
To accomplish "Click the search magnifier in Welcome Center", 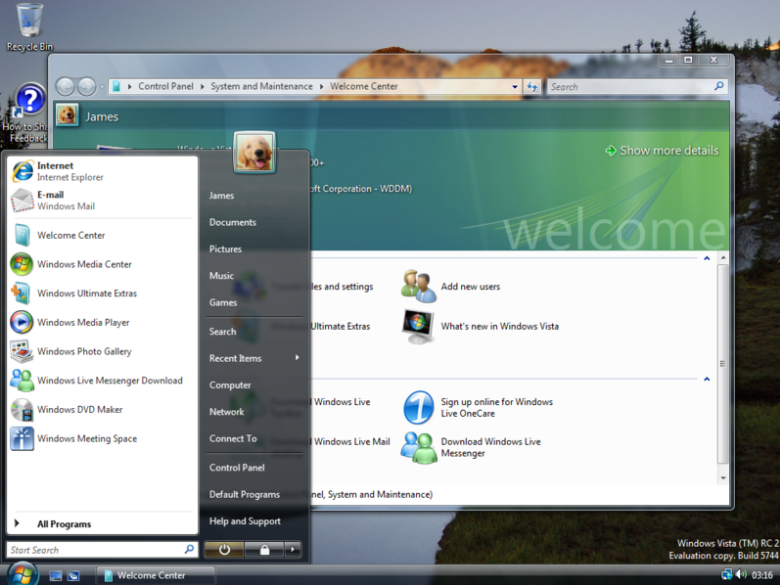I will coord(718,86).
